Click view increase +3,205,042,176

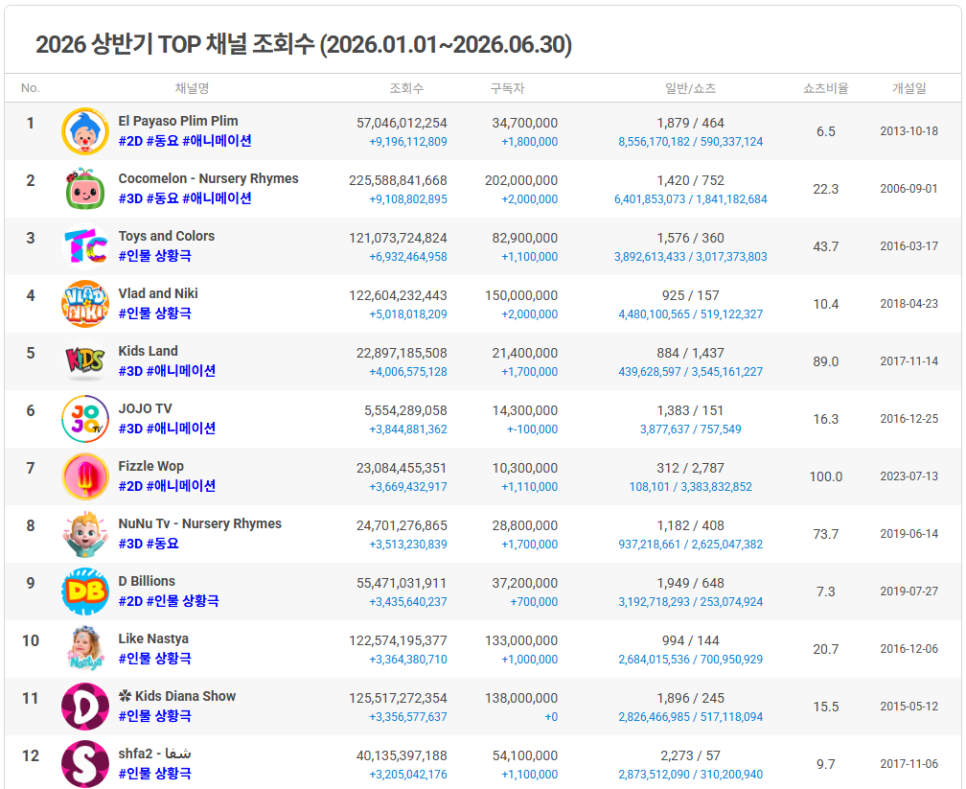coord(408,774)
